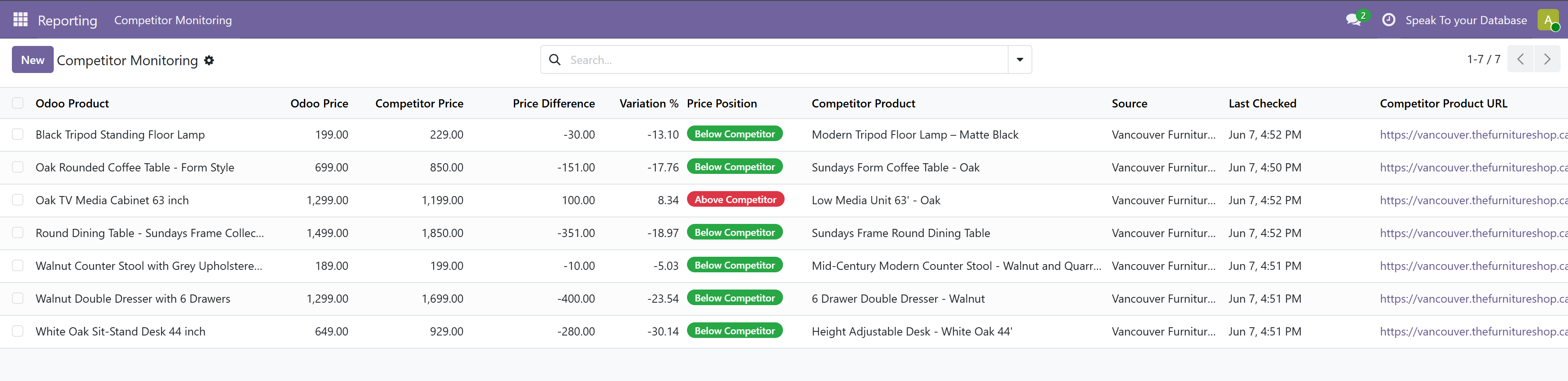Sort by Competitor Price column header
This screenshot has width=1568, height=381.
tap(419, 103)
